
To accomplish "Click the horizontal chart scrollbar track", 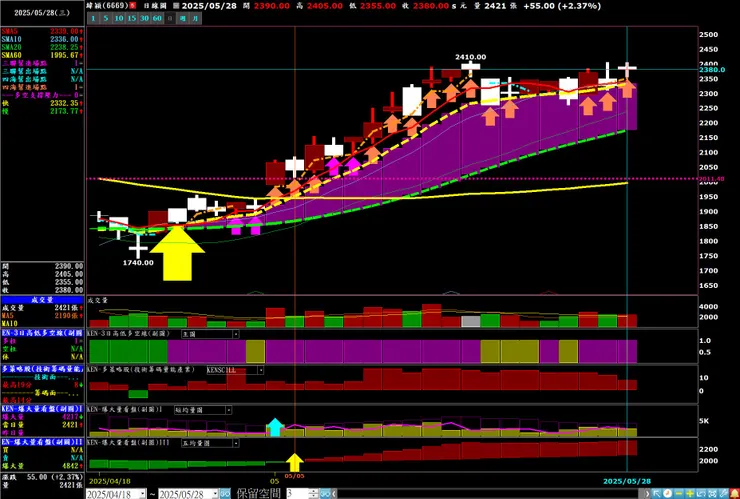I will coord(490,494).
